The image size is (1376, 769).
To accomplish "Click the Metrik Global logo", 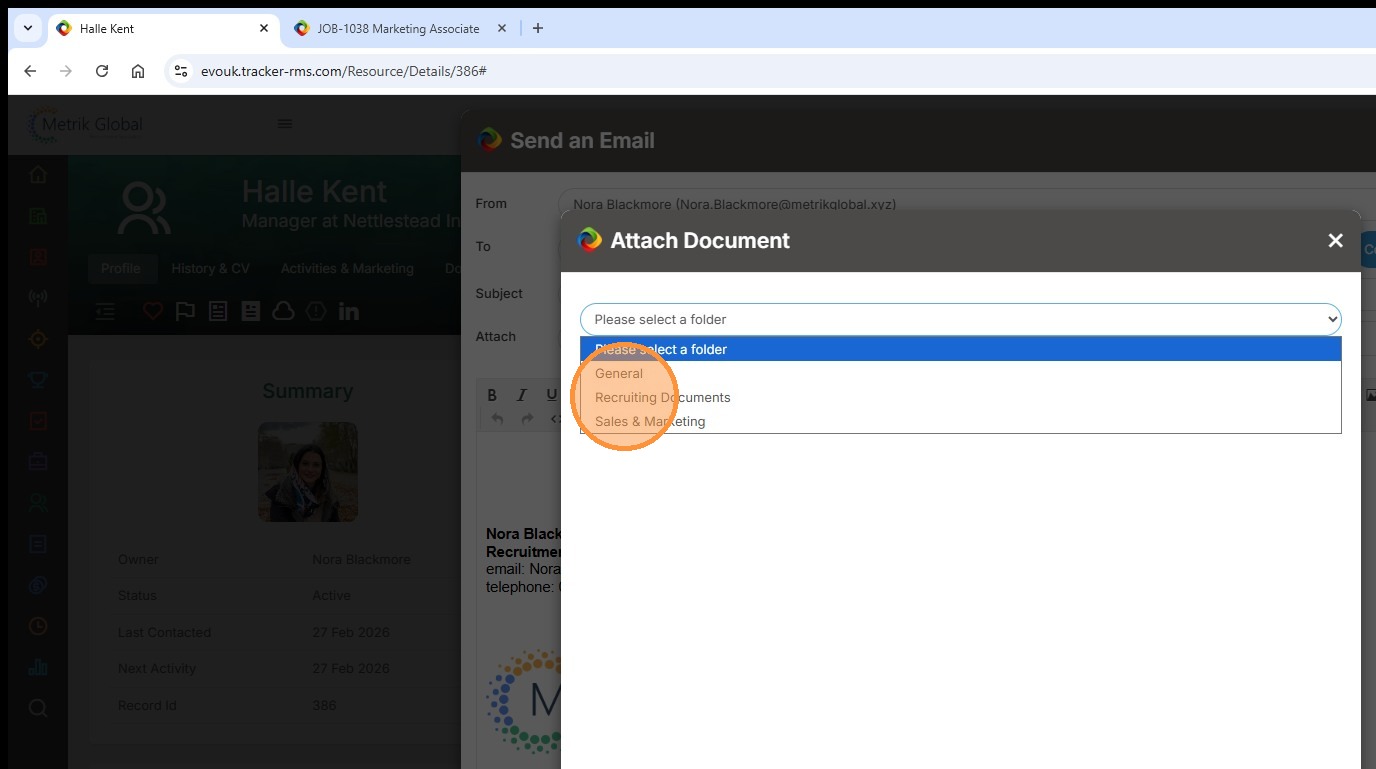I will 86,124.
